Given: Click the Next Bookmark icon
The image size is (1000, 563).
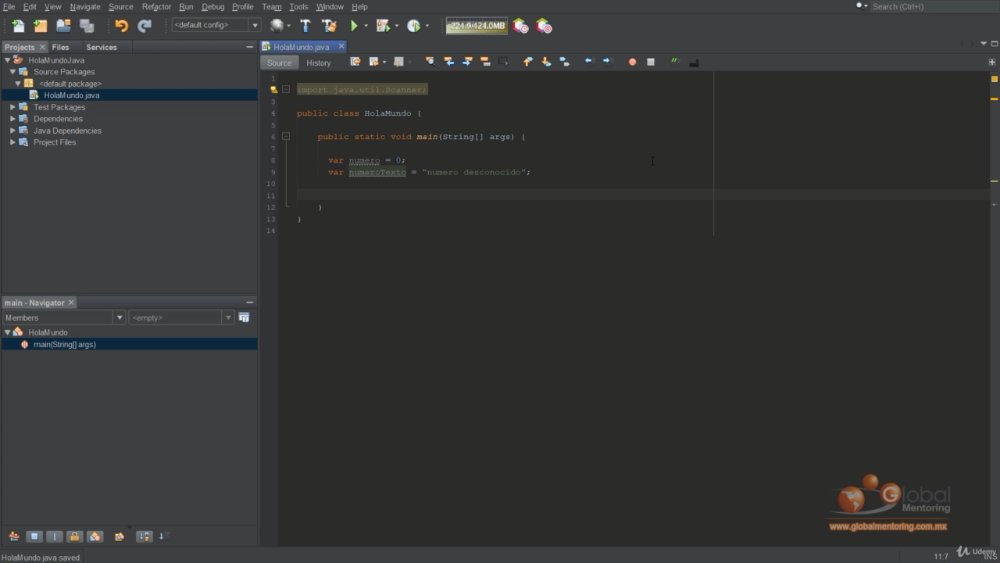Looking at the screenshot, I should point(546,62).
